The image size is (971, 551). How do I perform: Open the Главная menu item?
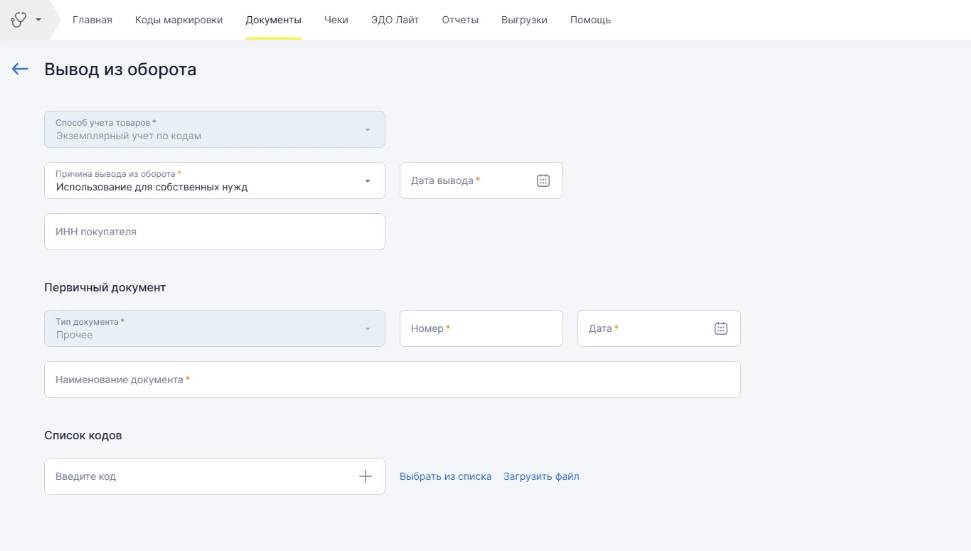[x=92, y=20]
